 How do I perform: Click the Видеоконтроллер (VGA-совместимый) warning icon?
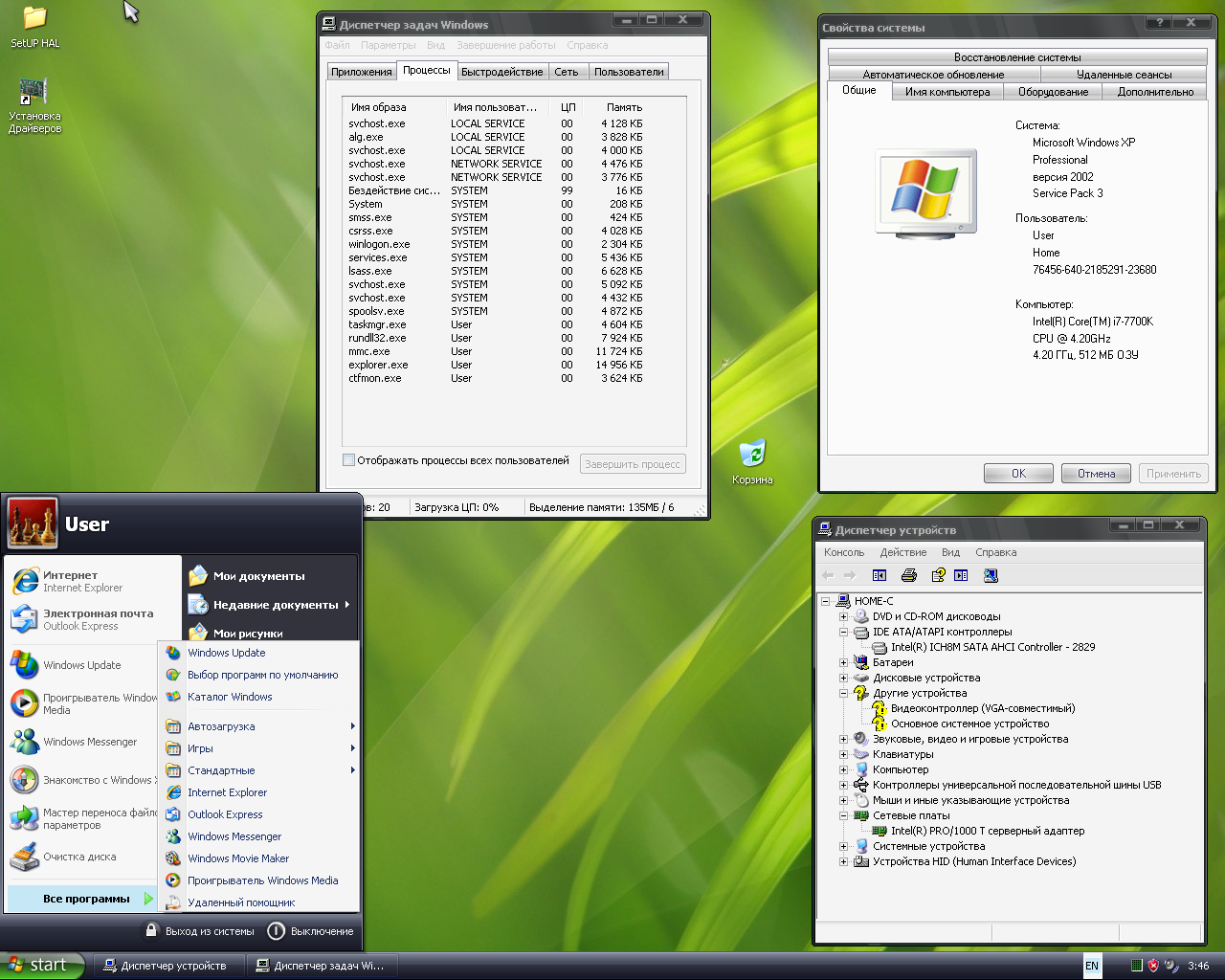[x=879, y=708]
